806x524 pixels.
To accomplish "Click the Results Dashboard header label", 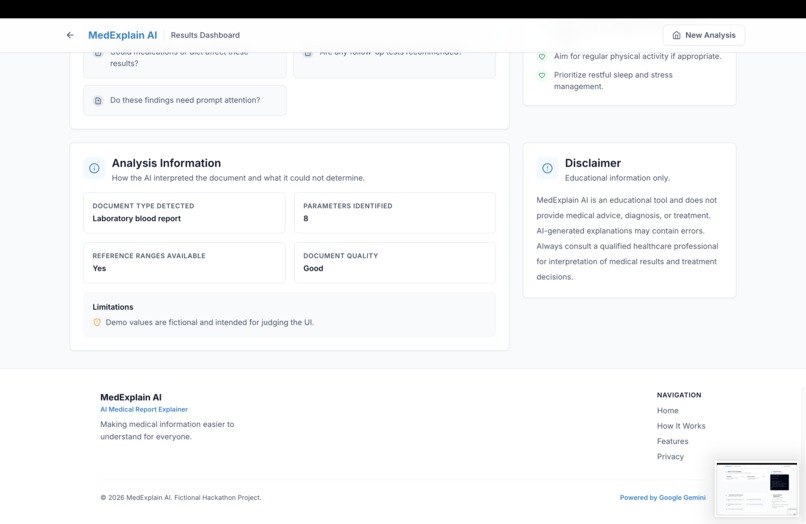I will 205,35.
